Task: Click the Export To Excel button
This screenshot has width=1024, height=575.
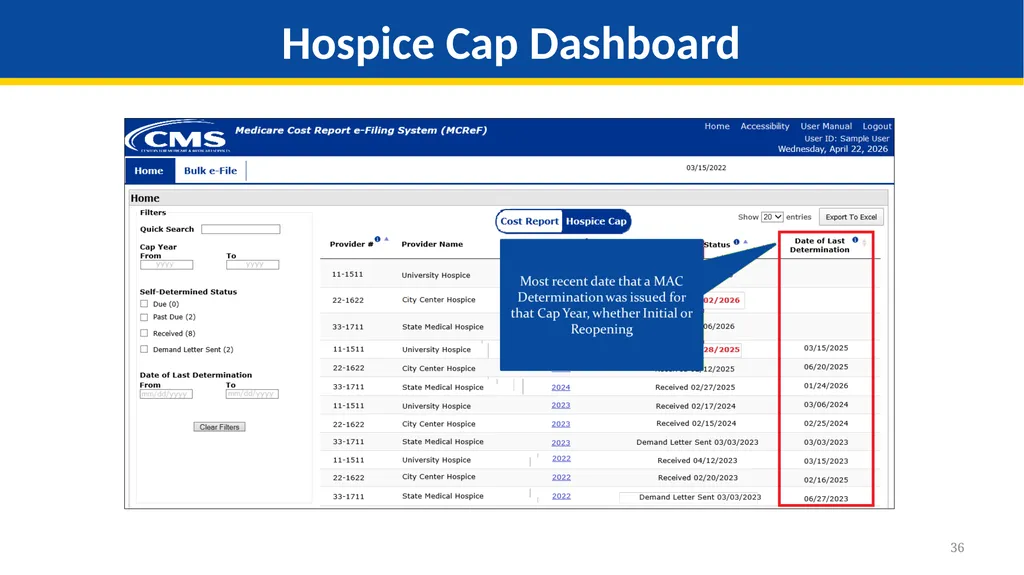Action: 851,217
